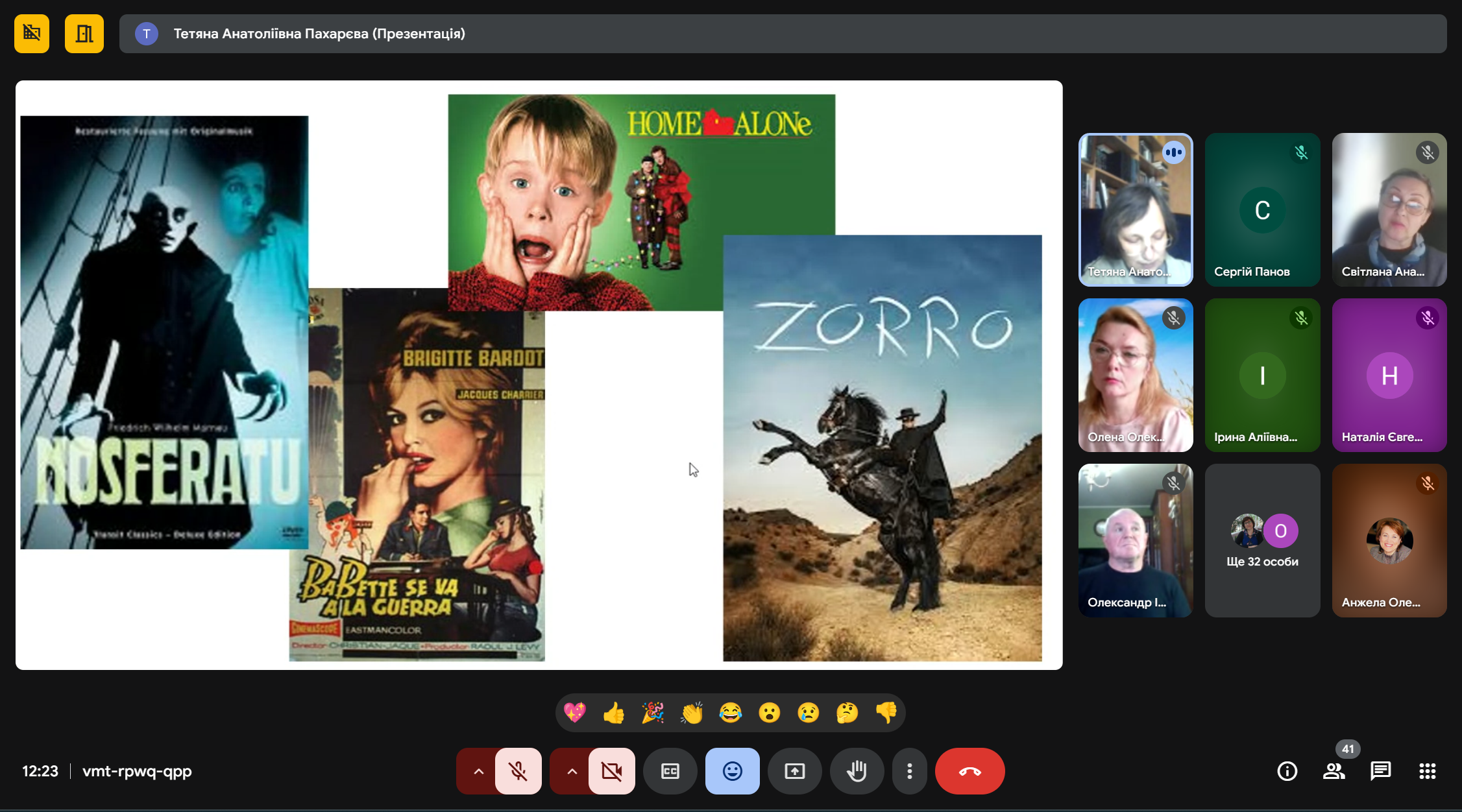Click the yellow disable-grid icon at top left
The height and width of the screenshot is (812, 1462).
[x=32, y=33]
